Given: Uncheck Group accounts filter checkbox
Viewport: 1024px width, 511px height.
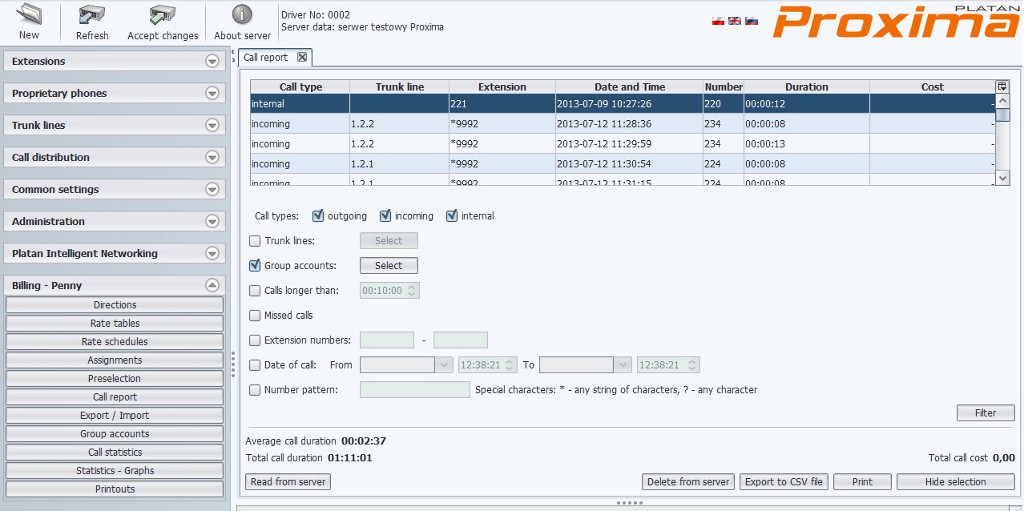Looking at the screenshot, I should (x=255, y=266).
